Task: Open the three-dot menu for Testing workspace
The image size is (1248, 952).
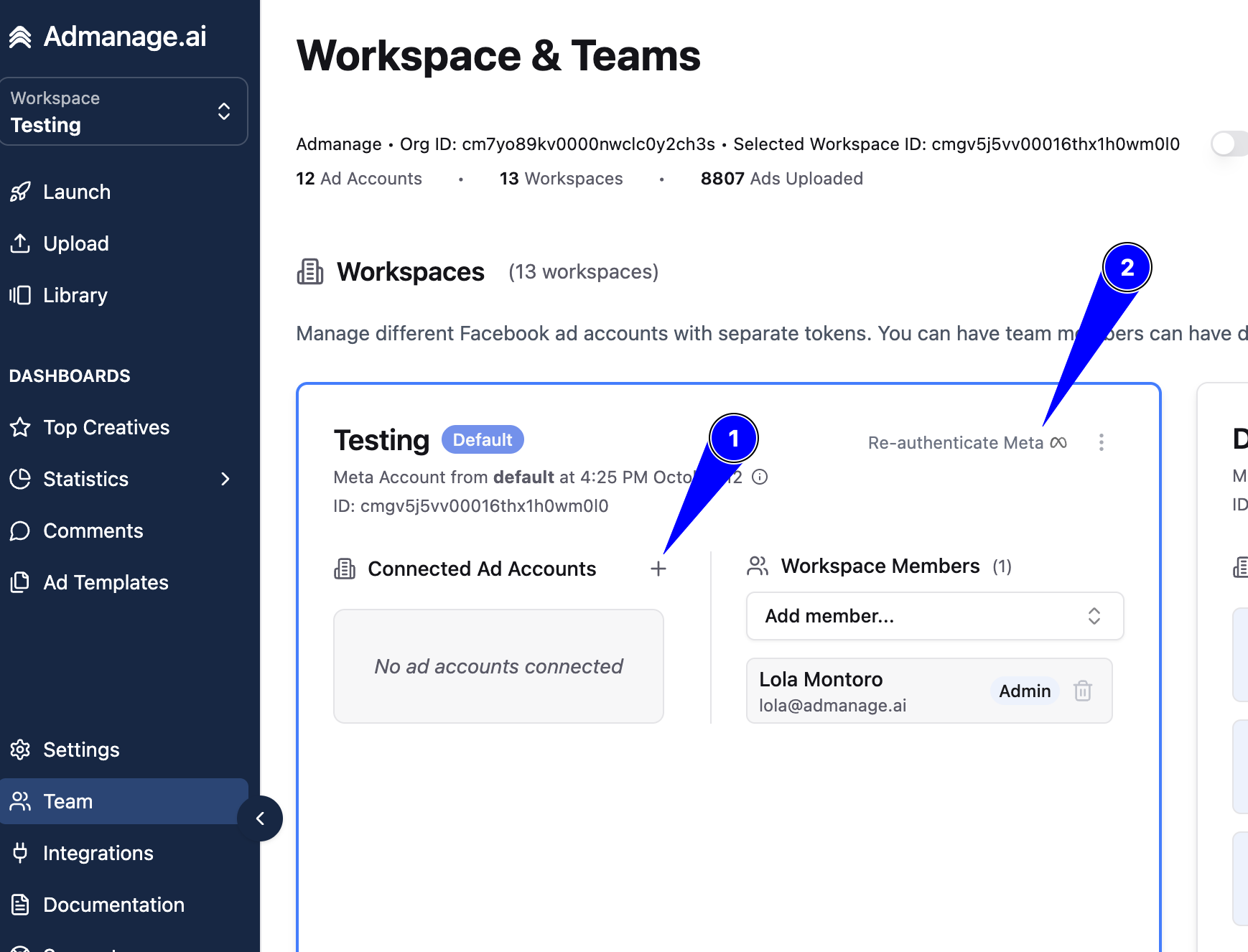Action: 1101,442
